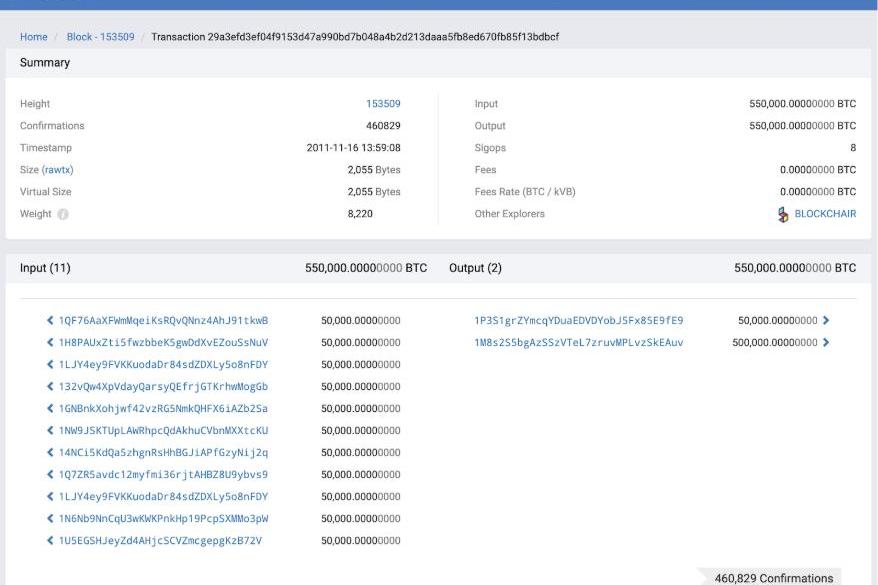Click left chevron beside input 1QF76AaXFWmMqeiKsRQvQNnz4AhJ91tkwB

(x=51, y=321)
